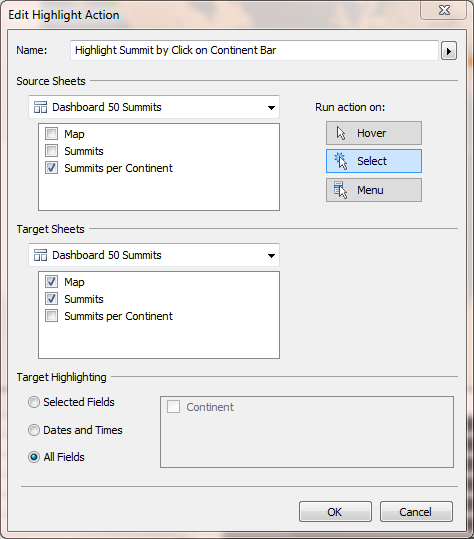This screenshot has width=474, height=539.
Task: Check Summits per Continent target sheet
Action: point(52,316)
